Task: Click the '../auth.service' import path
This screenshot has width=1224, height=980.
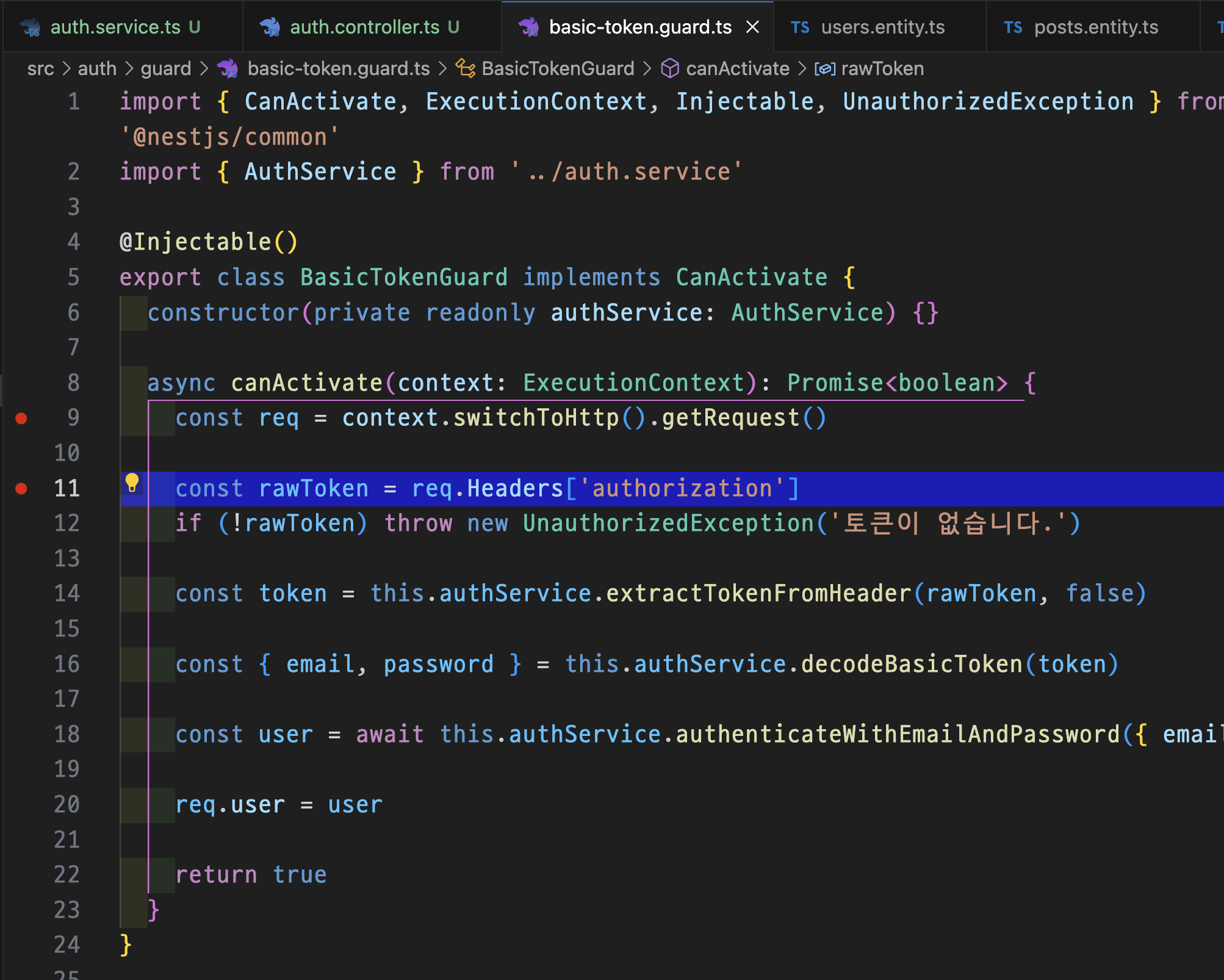Action: pos(627,172)
